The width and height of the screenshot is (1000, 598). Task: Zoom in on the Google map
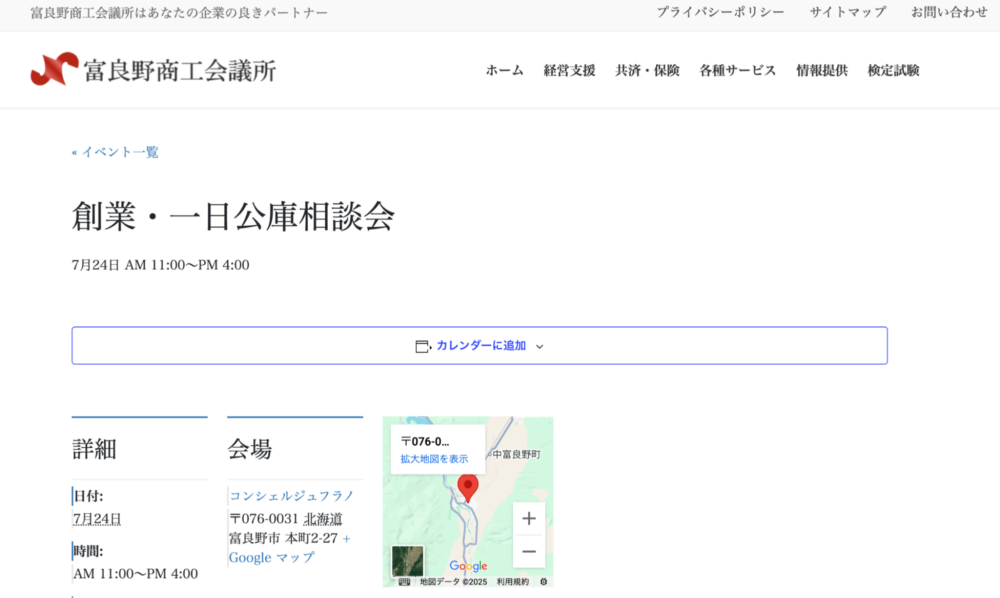coord(529,518)
